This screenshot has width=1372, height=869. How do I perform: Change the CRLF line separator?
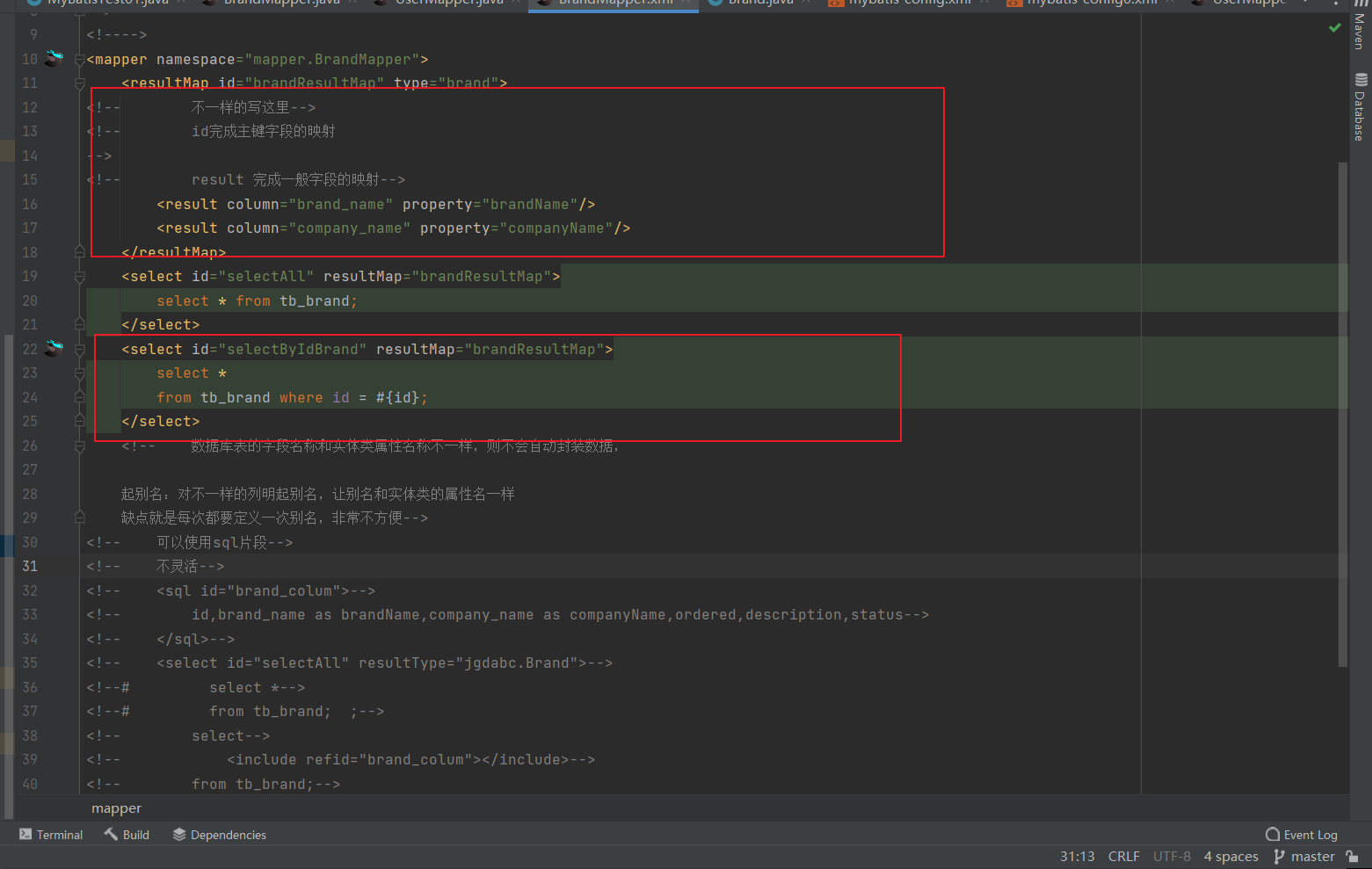point(1124,857)
